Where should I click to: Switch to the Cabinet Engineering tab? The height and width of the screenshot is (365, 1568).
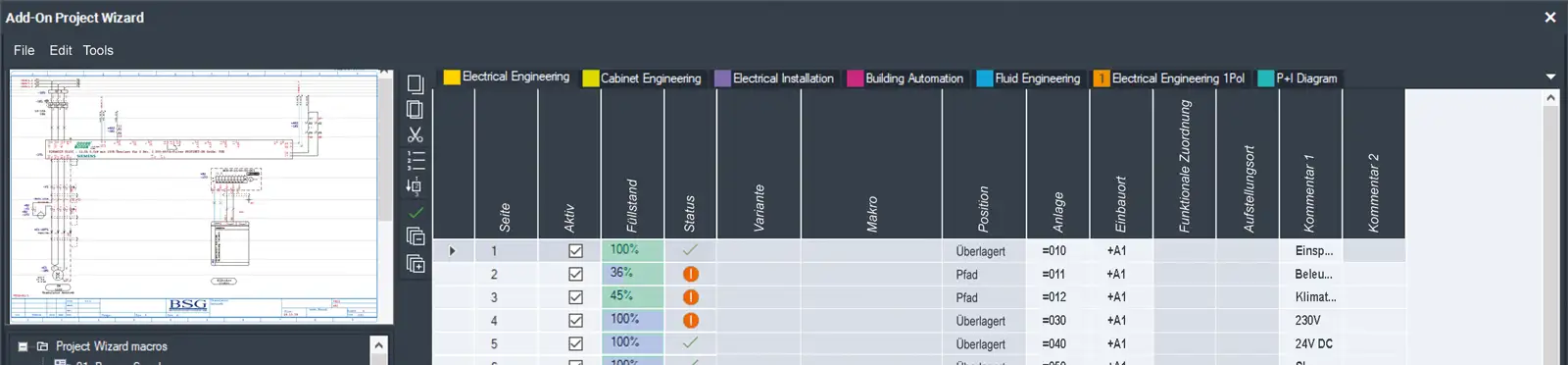(x=642, y=78)
